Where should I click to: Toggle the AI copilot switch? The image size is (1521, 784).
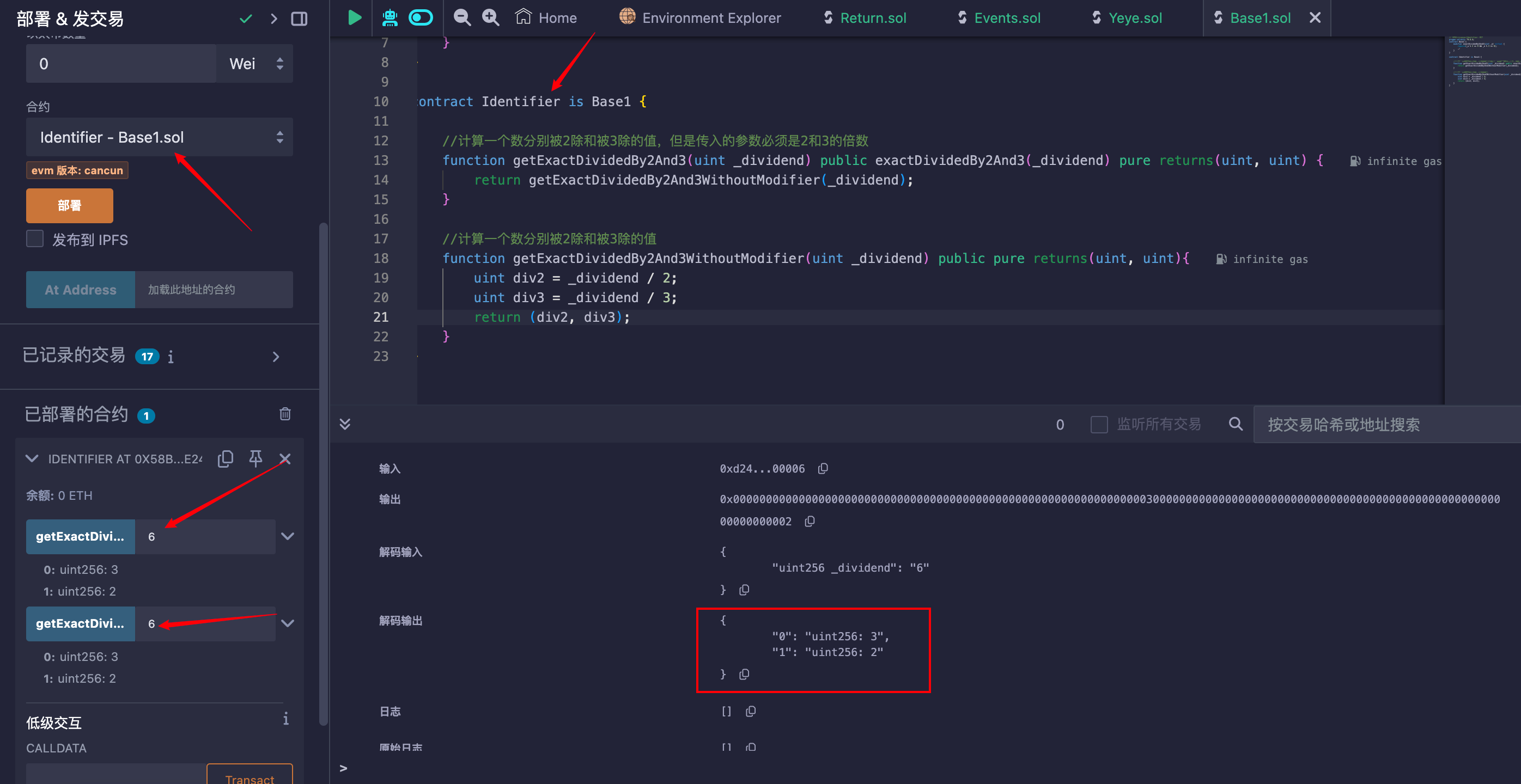point(421,18)
